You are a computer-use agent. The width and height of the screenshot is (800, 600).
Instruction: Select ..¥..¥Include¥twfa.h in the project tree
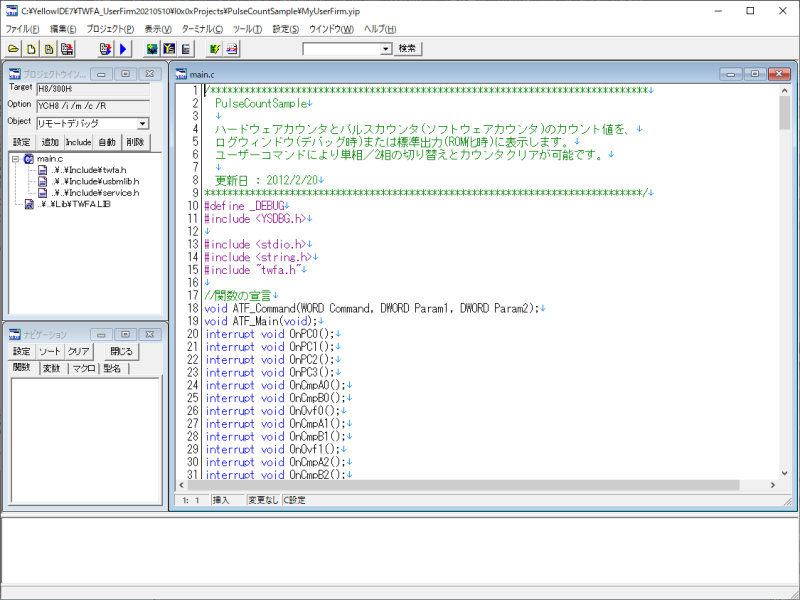pyautogui.click(x=89, y=170)
